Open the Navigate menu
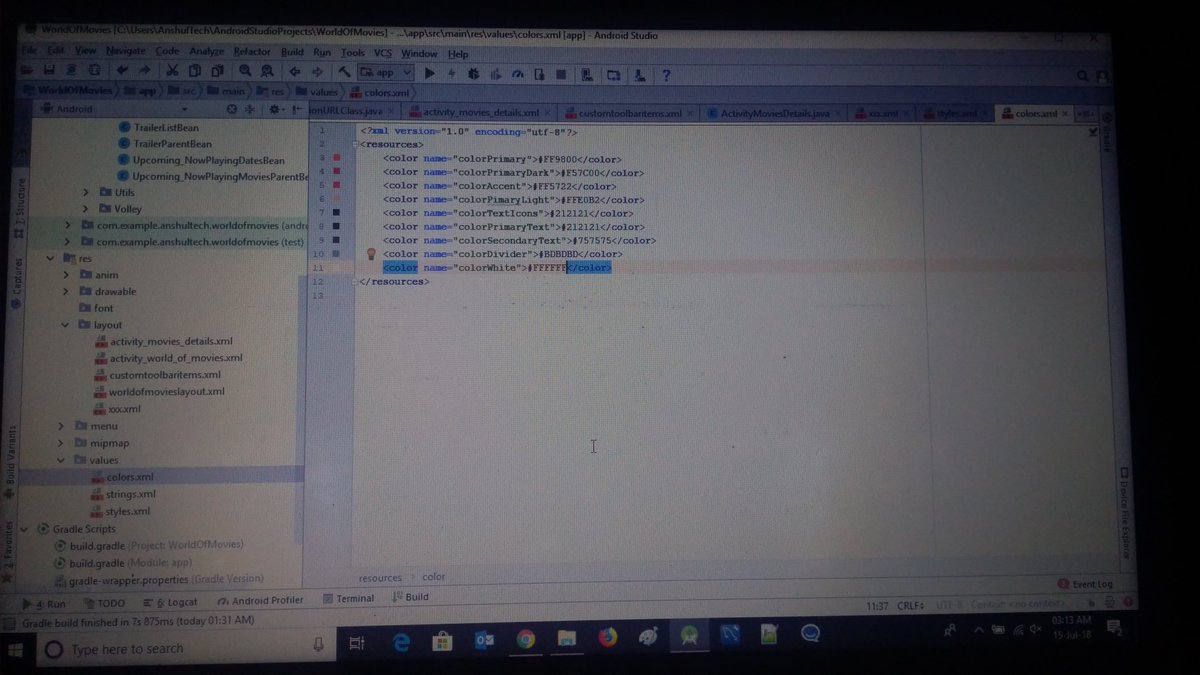This screenshot has width=1200, height=675. (125, 51)
